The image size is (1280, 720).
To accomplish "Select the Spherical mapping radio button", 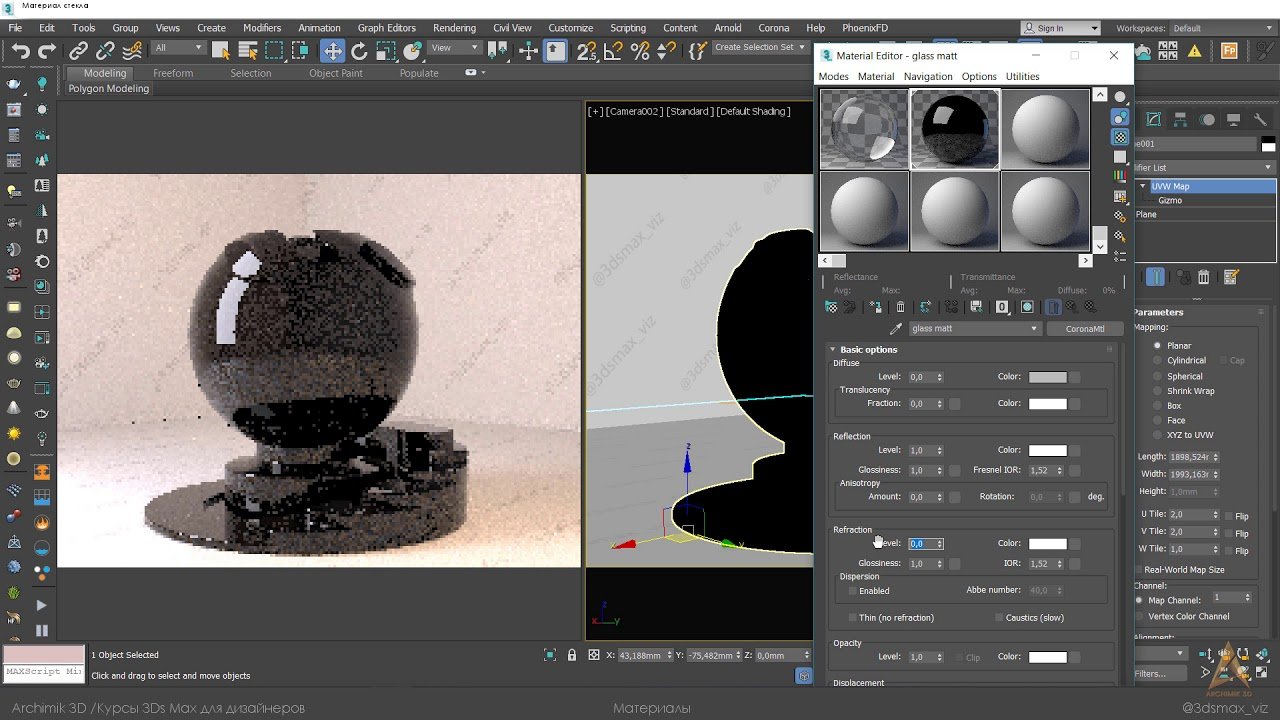I will pos(1158,377).
